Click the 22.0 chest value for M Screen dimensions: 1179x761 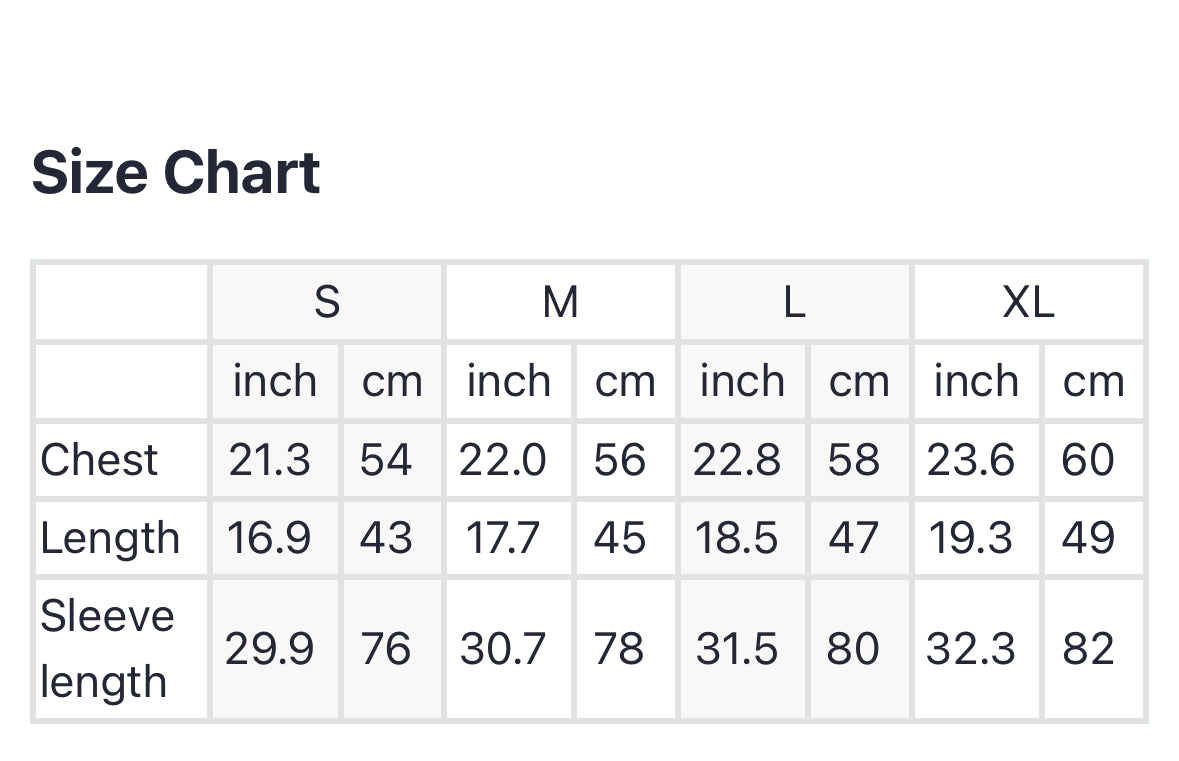[x=503, y=460]
